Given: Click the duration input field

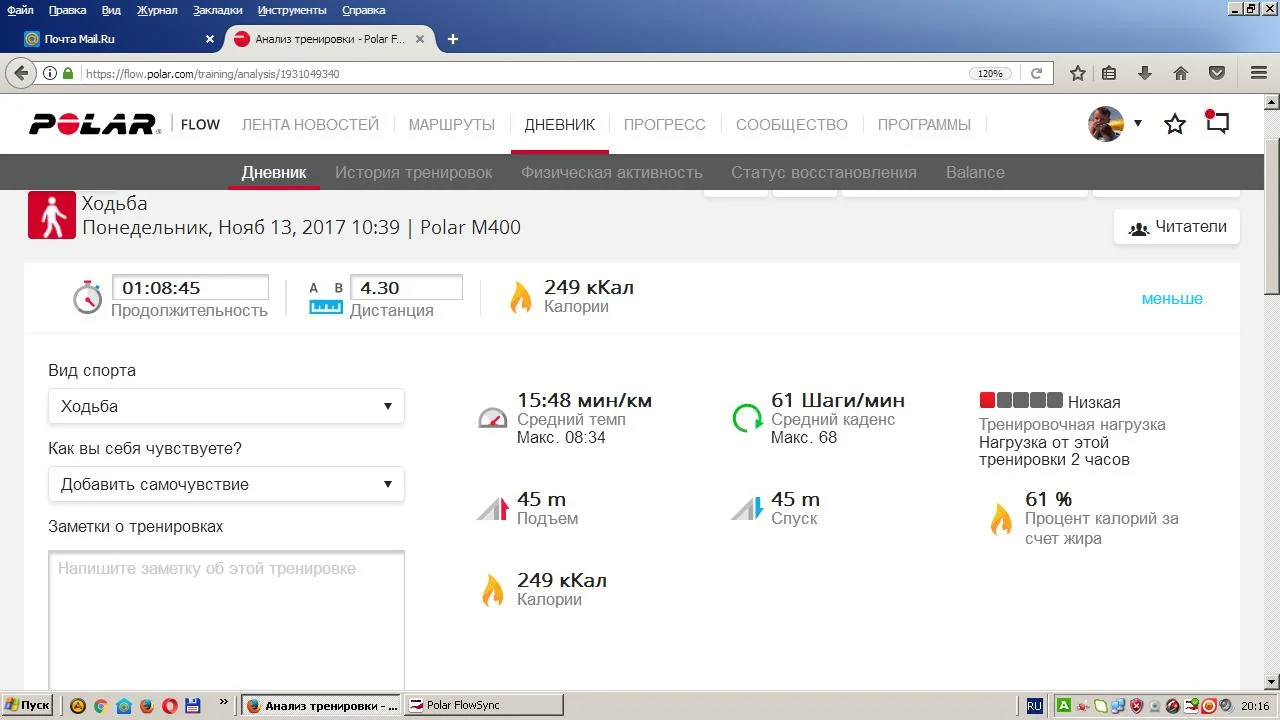Looking at the screenshot, I should (190, 288).
